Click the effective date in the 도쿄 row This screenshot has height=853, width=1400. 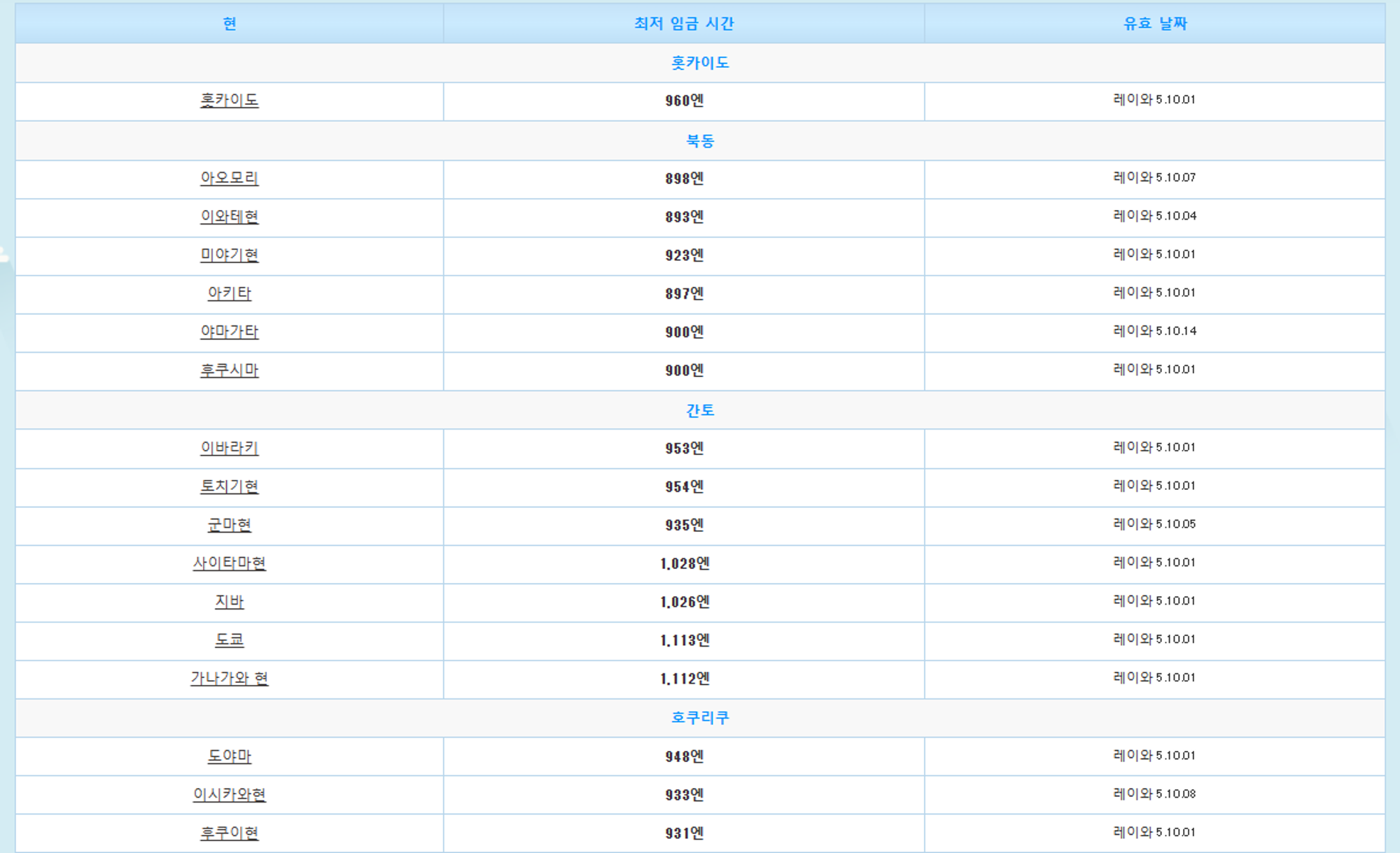1154,640
